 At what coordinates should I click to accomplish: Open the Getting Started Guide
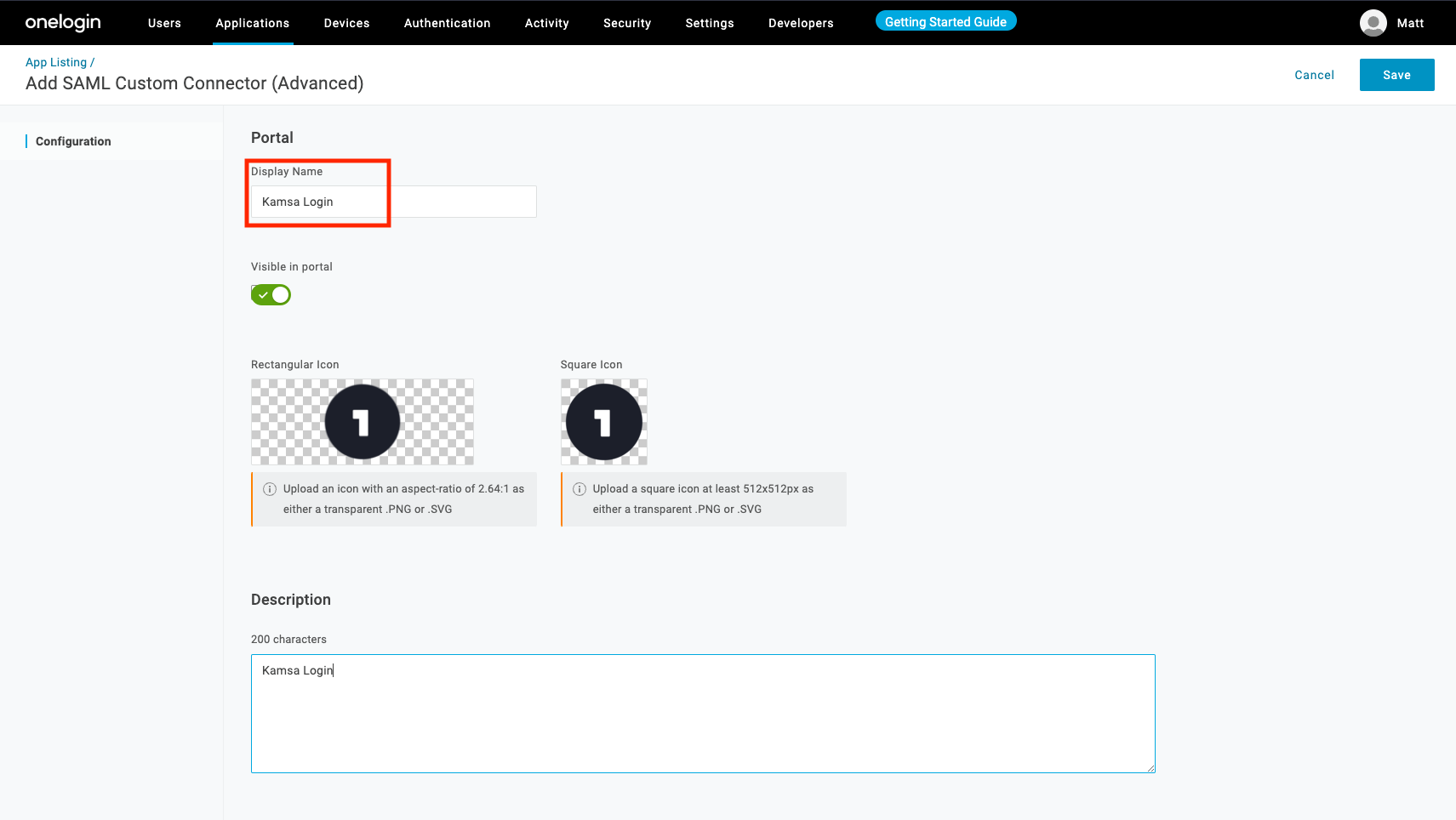pos(946,21)
